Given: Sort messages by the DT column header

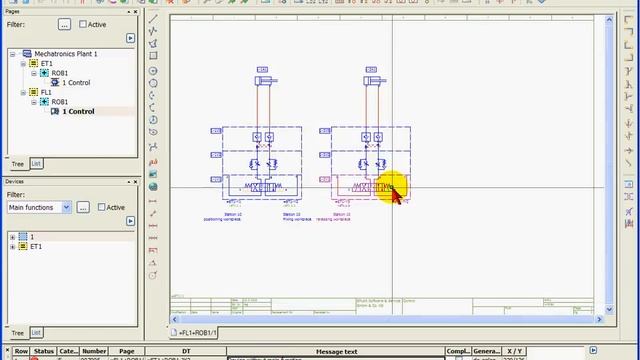Looking at the screenshot, I should click(x=186, y=351).
